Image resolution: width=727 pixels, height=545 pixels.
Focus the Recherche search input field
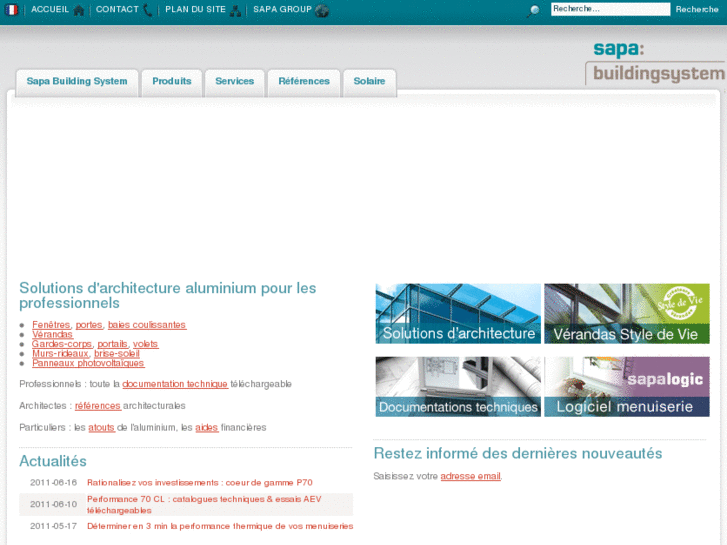(610, 9)
